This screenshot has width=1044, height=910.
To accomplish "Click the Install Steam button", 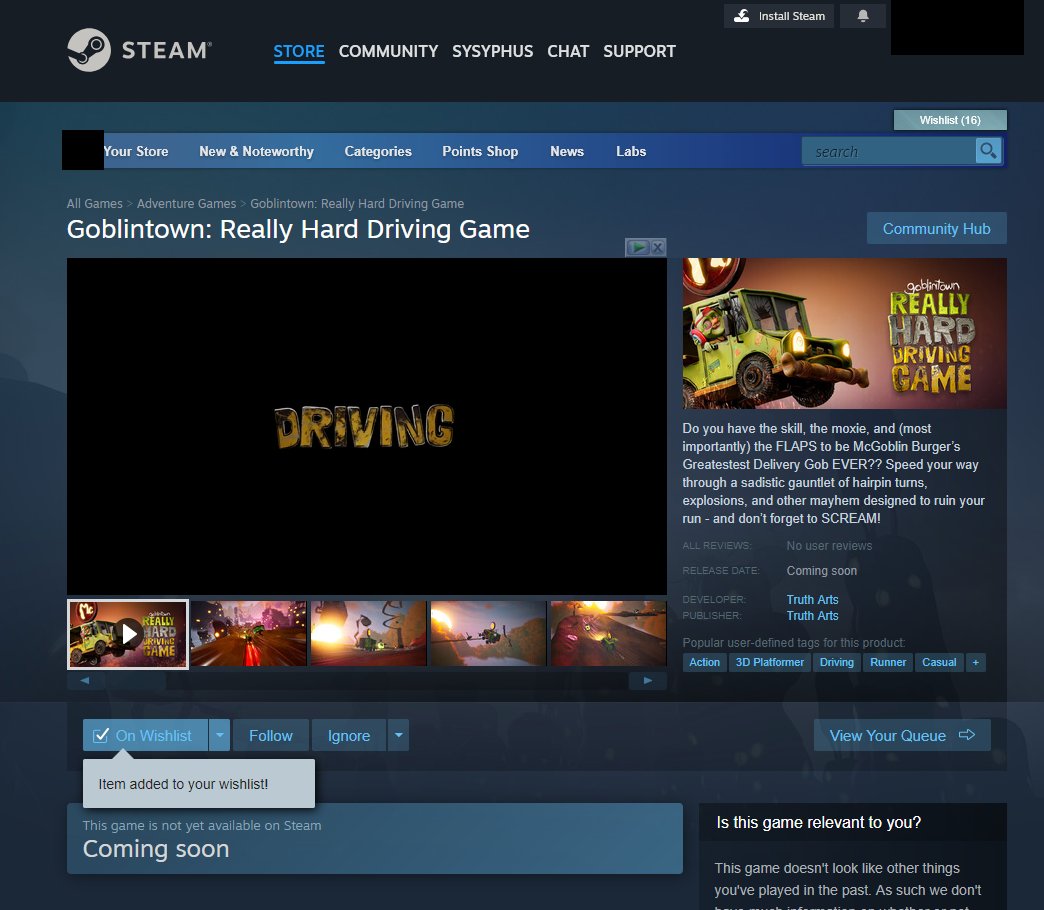I will (x=778, y=16).
